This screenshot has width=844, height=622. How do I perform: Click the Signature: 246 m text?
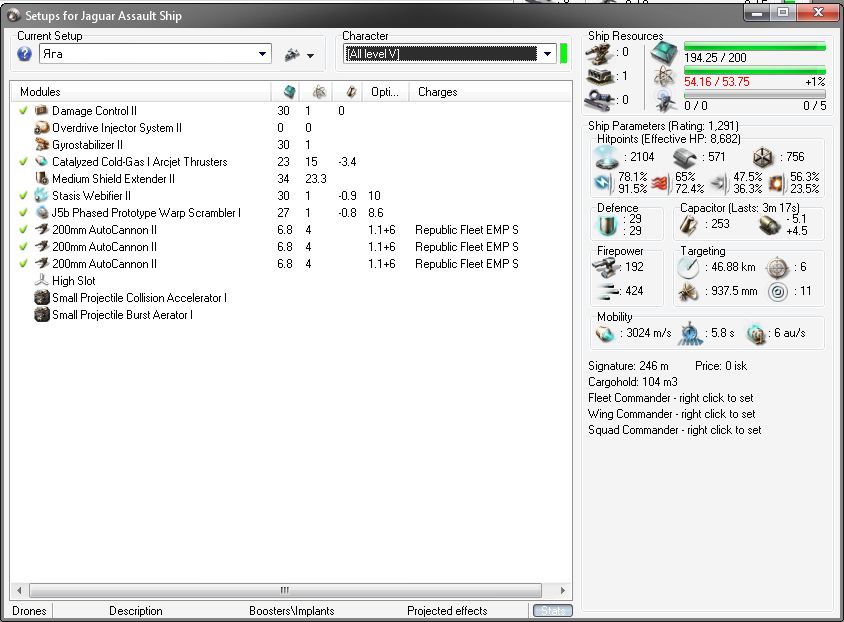(628, 366)
